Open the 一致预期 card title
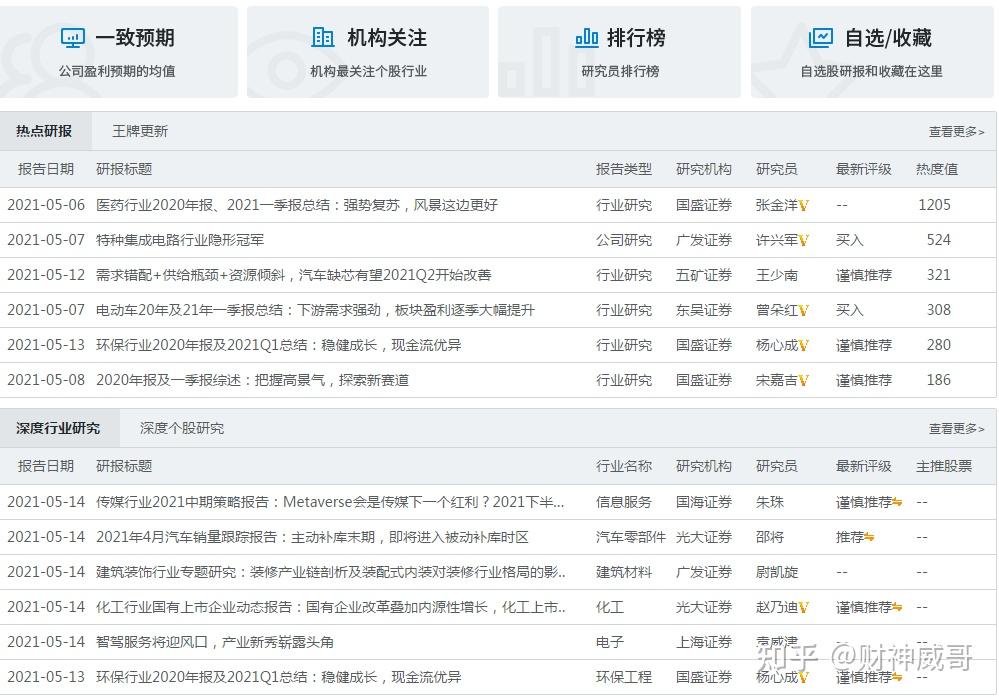This screenshot has width=999, height=698. (x=135, y=38)
